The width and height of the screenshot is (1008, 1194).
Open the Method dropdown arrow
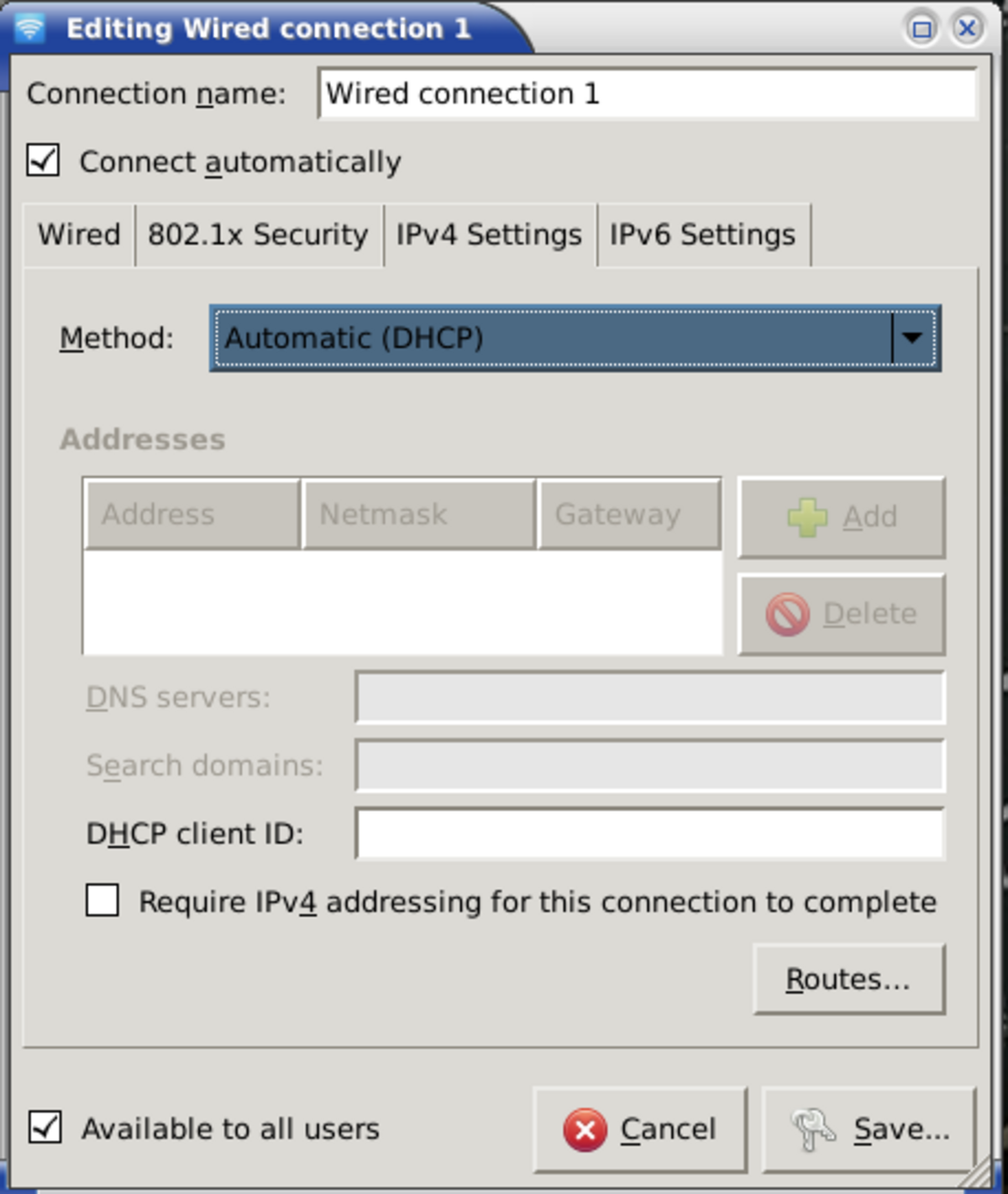tap(913, 338)
